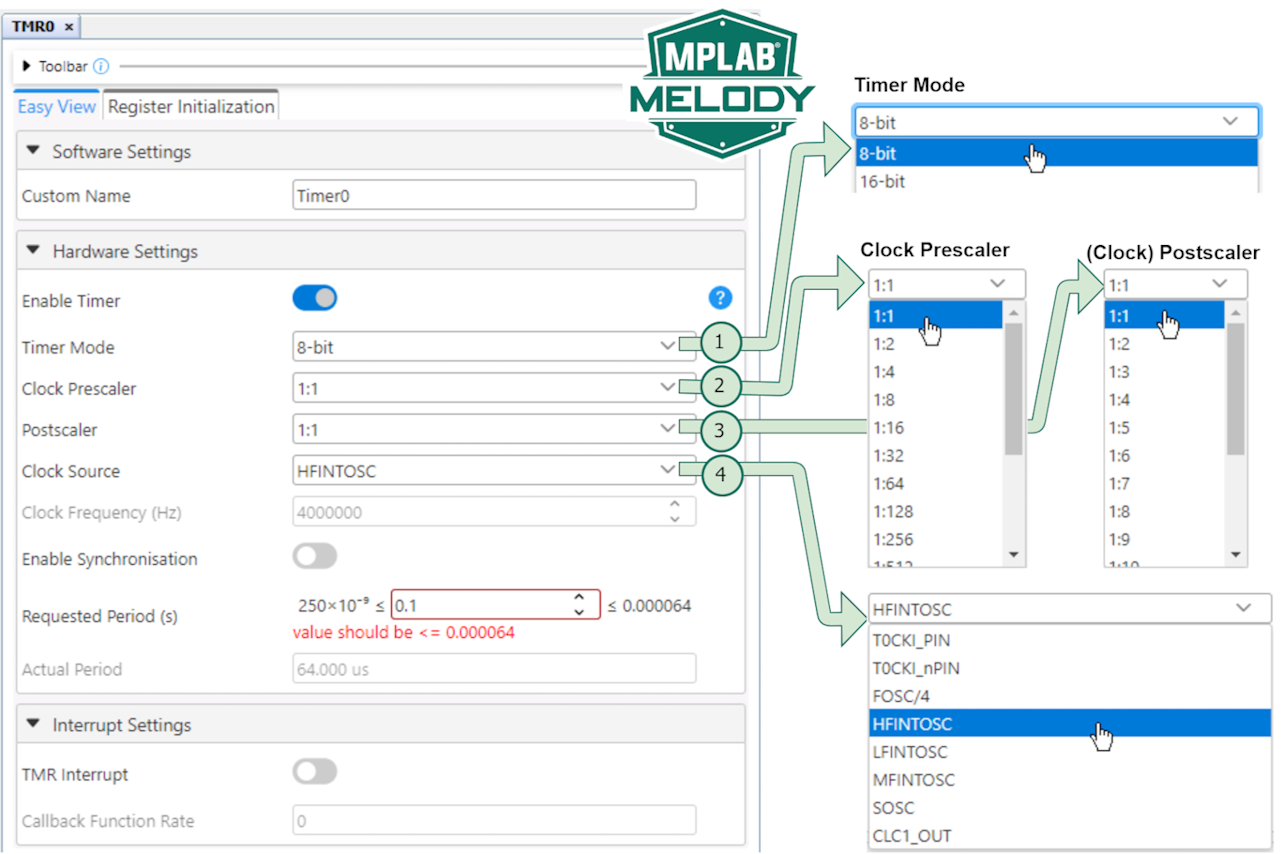1283x854 pixels.
Task: Select 1:1 in Postscaler list
Action: [x=1163, y=316]
